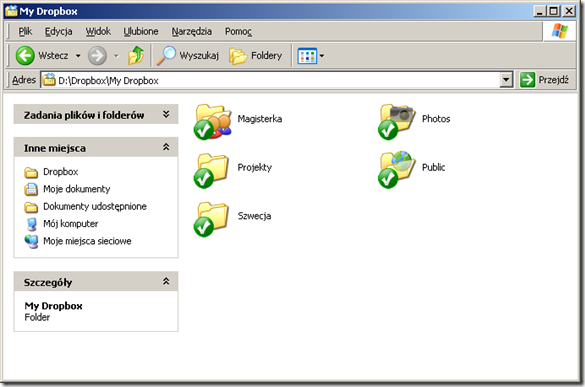Viewport: 585px width, 387px height.
Task: Open the Wstecz history dropdown arrow
Action: point(78,56)
